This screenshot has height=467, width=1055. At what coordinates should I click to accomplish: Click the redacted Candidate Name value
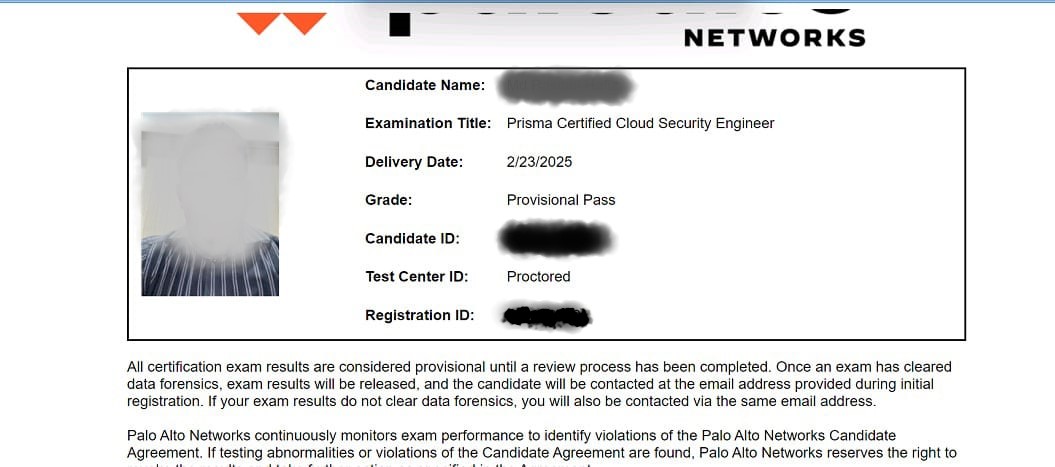pyautogui.click(x=567, y=86)
